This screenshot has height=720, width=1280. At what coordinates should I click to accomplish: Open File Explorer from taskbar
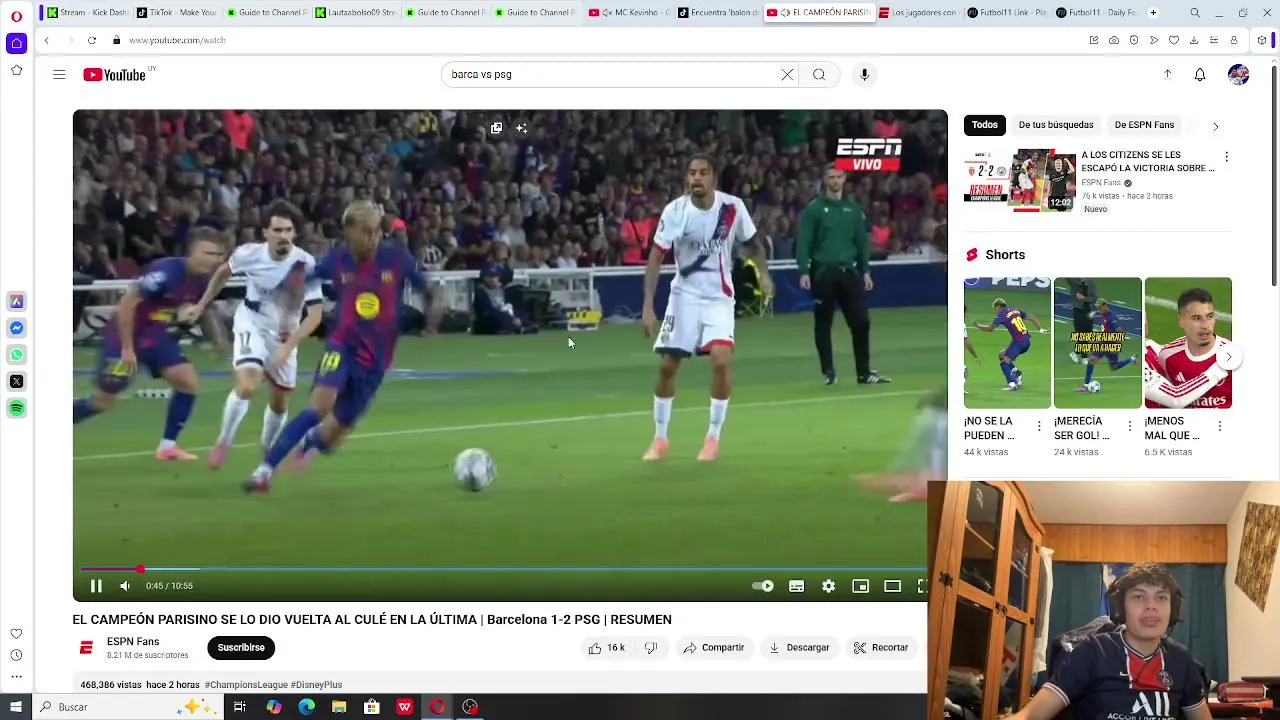coord(339,707)
